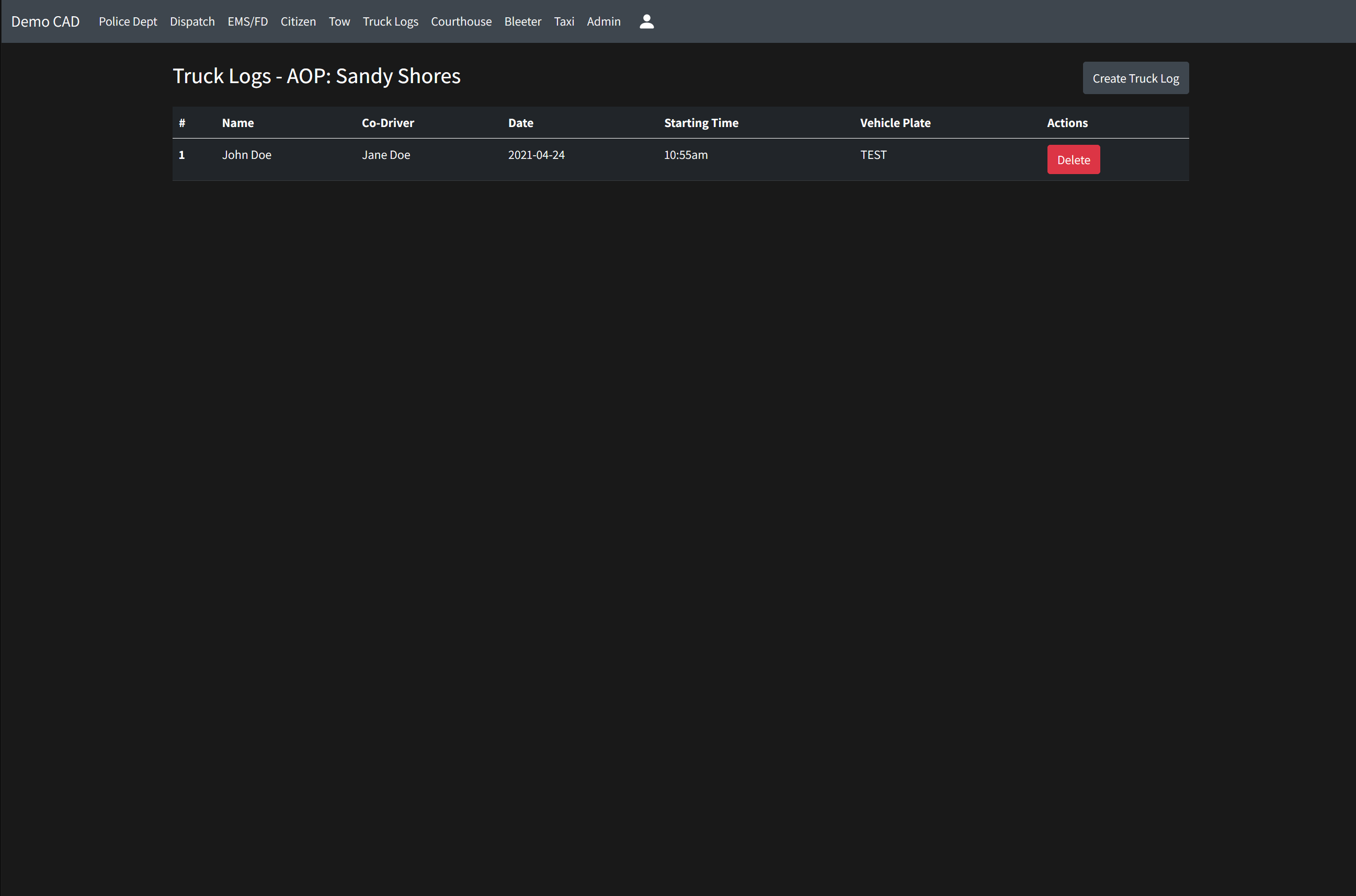Go to the Dispatch page
This screenshot has width=1356, height=896.
click(x=192, y=22)
